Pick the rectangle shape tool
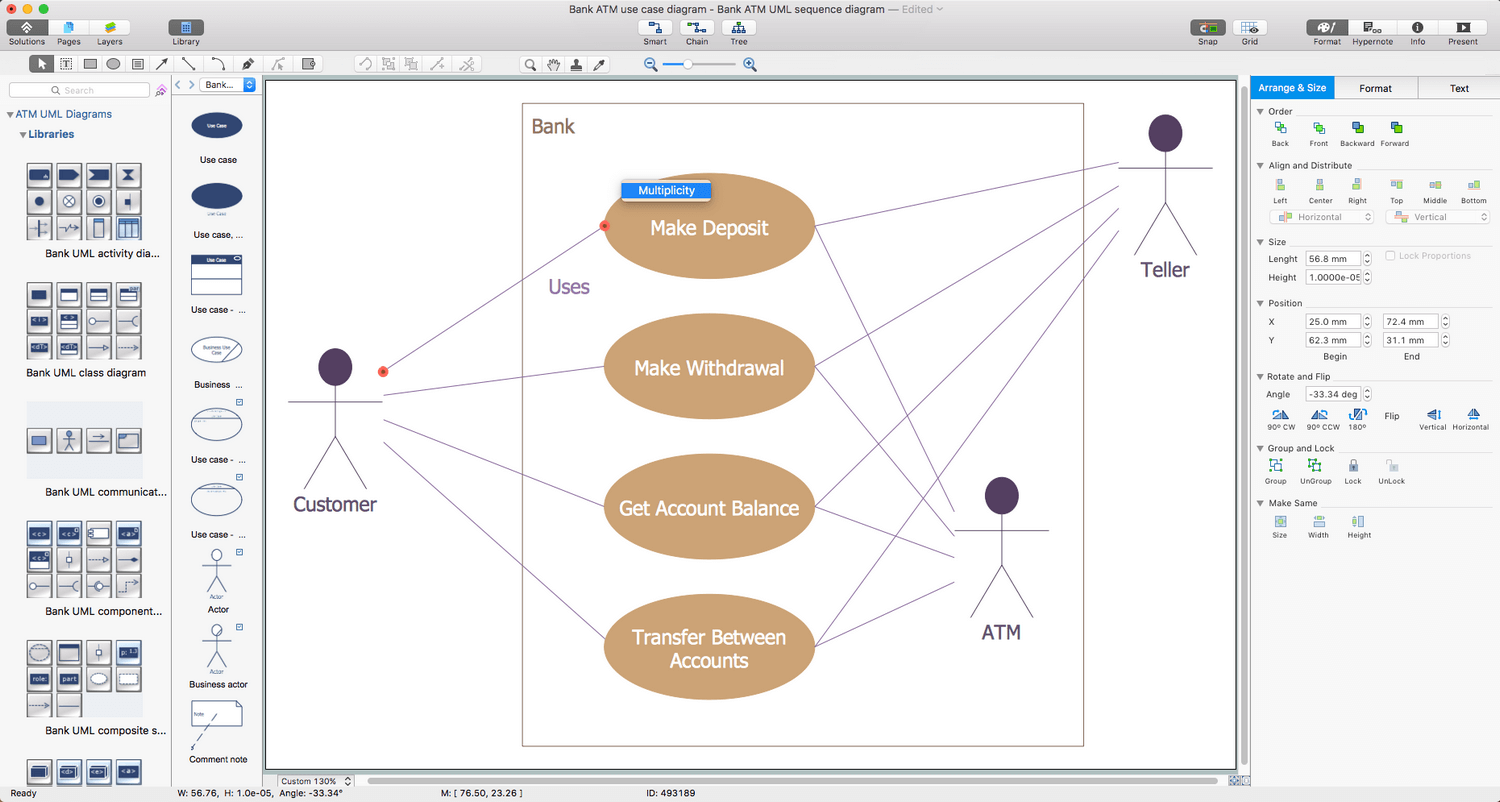This screenshot has width=1500, height=802. coord(90,64)
